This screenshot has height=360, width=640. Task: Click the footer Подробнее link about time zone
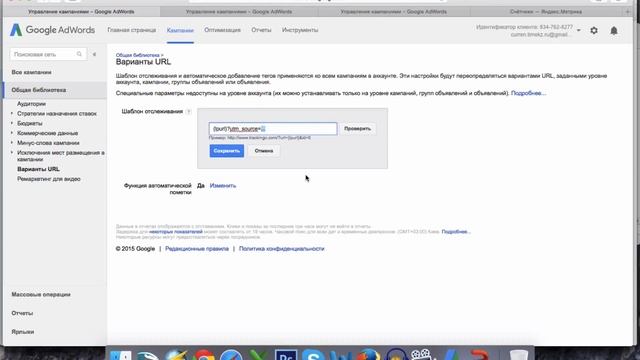(x=456, y=231)
